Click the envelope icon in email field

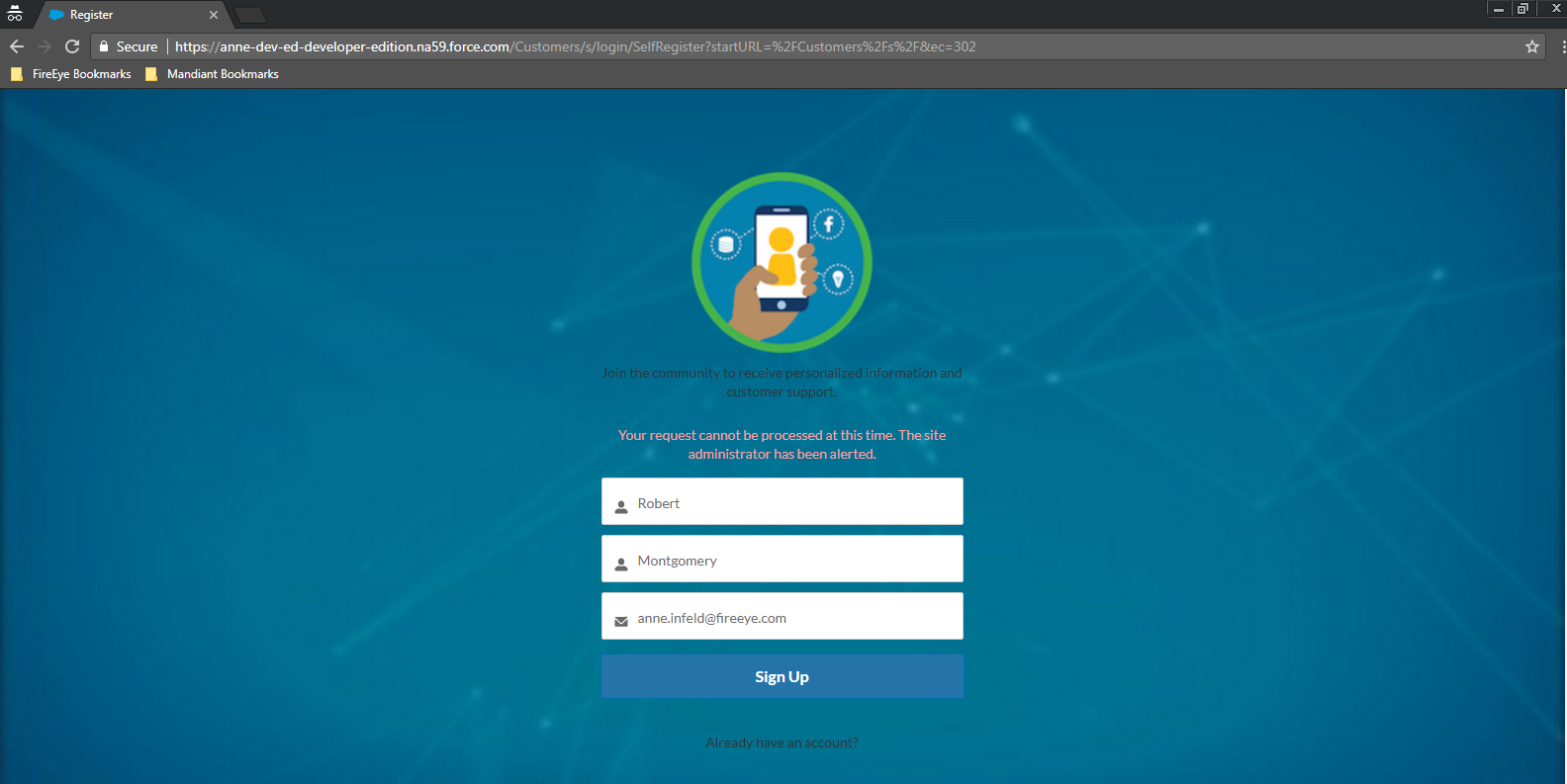[x=621, y=622]
